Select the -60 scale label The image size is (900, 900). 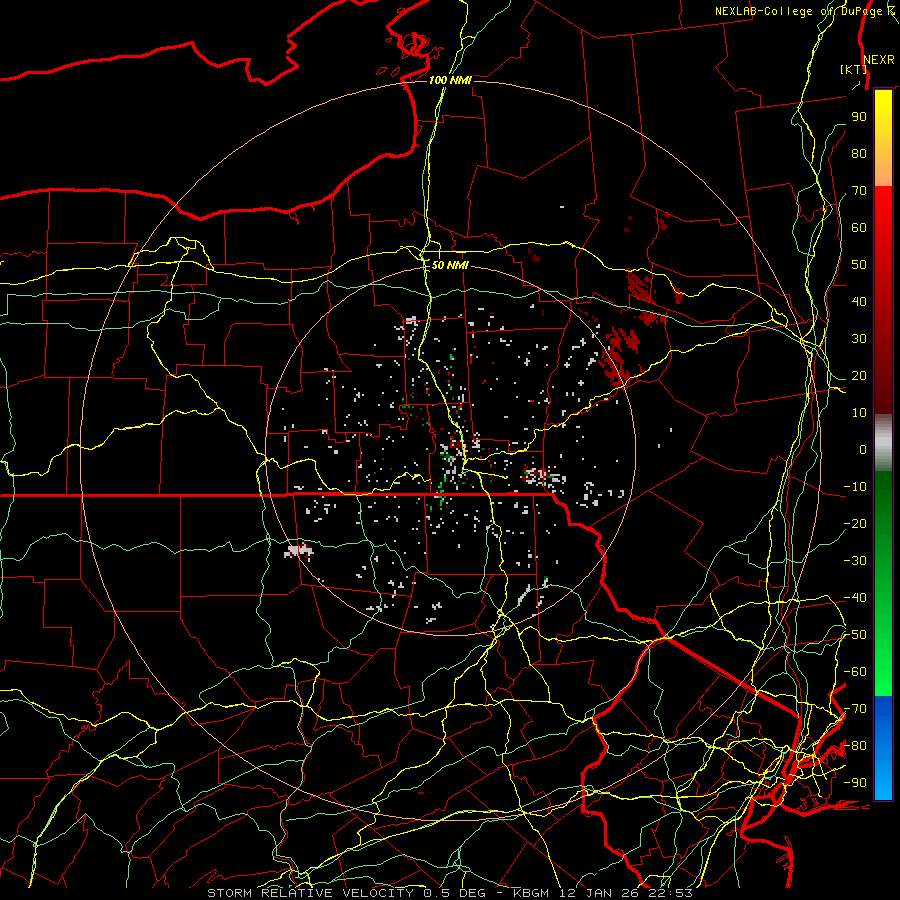[x=855, y=672]
